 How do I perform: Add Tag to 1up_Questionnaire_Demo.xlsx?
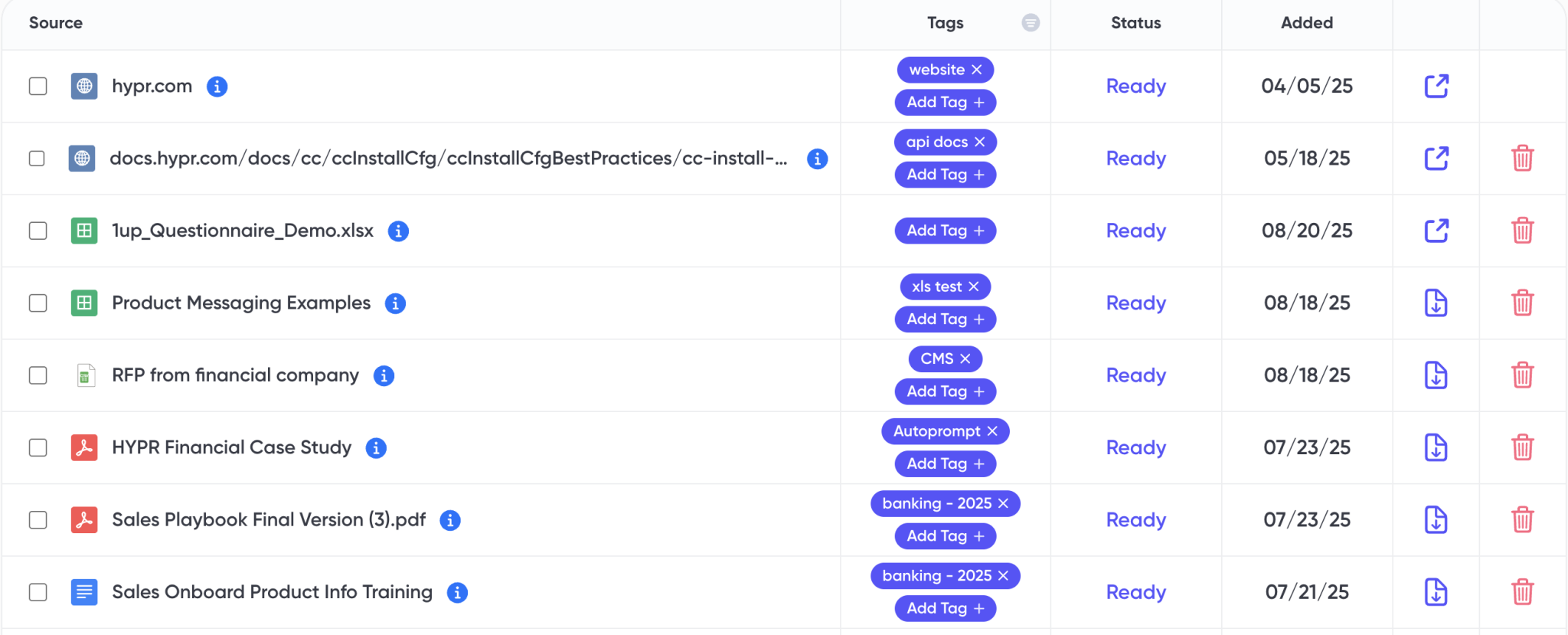946,231
